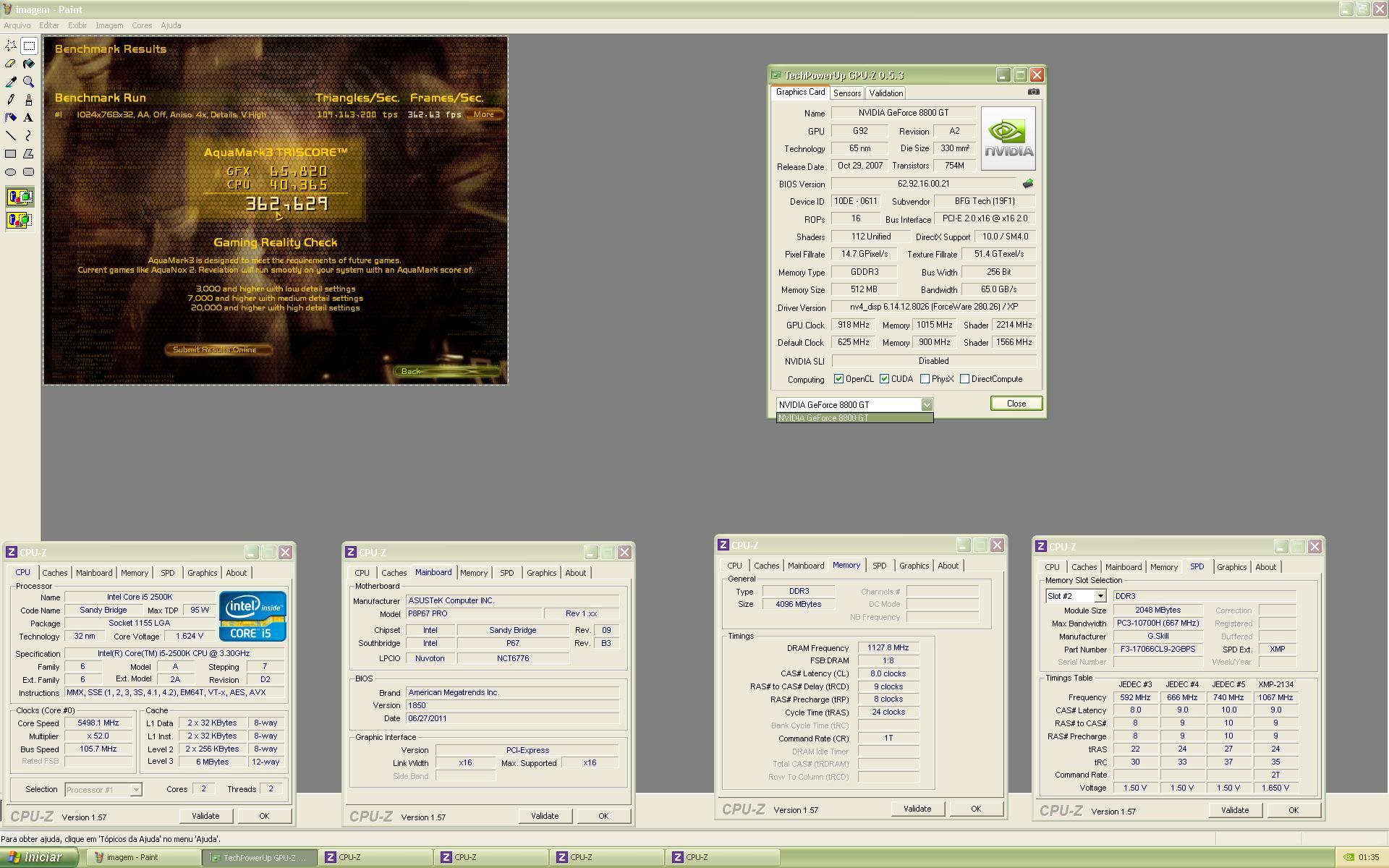Select the Polygon shape tool
This screenshot has height=868, width=1389.
(29, 154)
